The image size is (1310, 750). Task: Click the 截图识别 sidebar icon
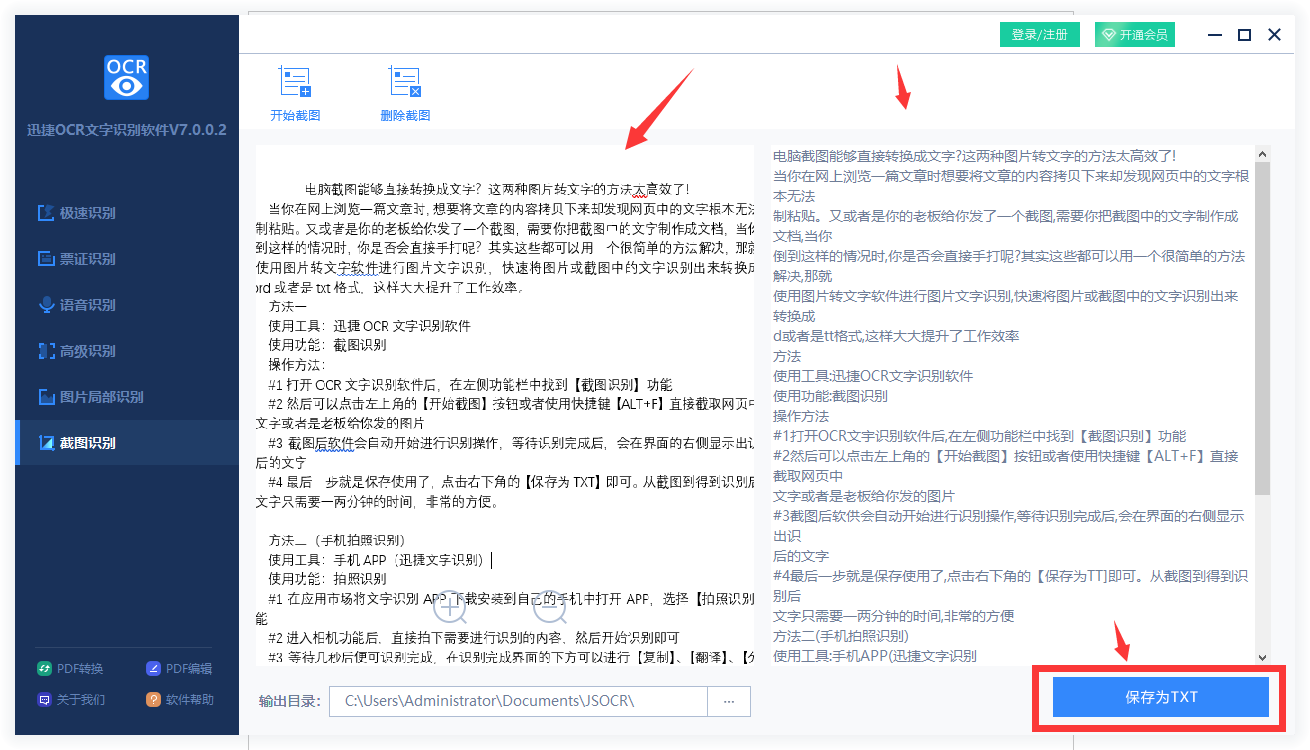point(45,443)
